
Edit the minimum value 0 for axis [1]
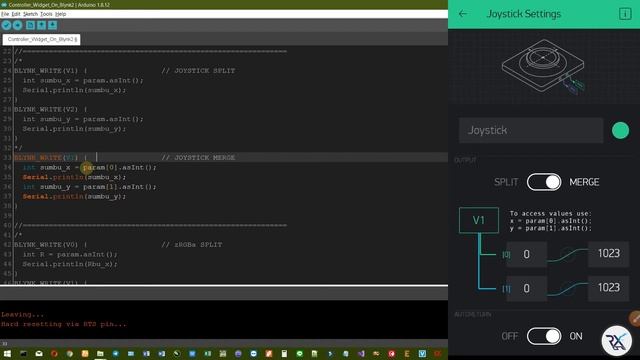tap(527, 289)
